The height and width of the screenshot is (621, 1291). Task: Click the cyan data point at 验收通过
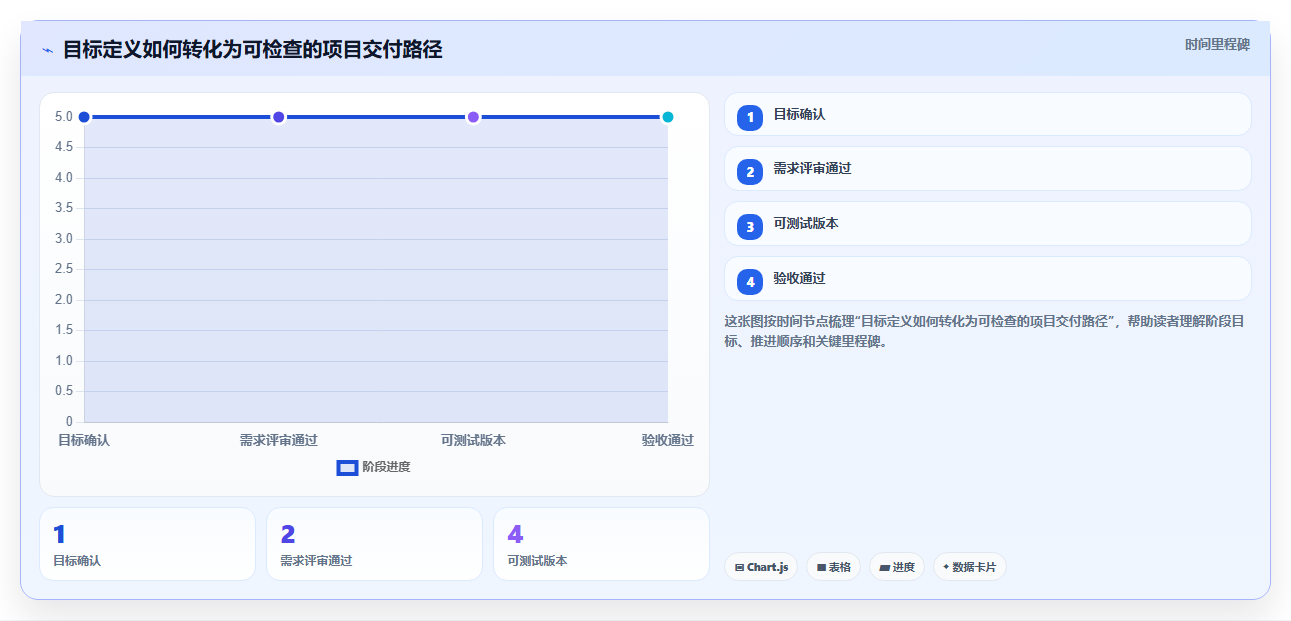pyautogui.click(x=668, y=117)
